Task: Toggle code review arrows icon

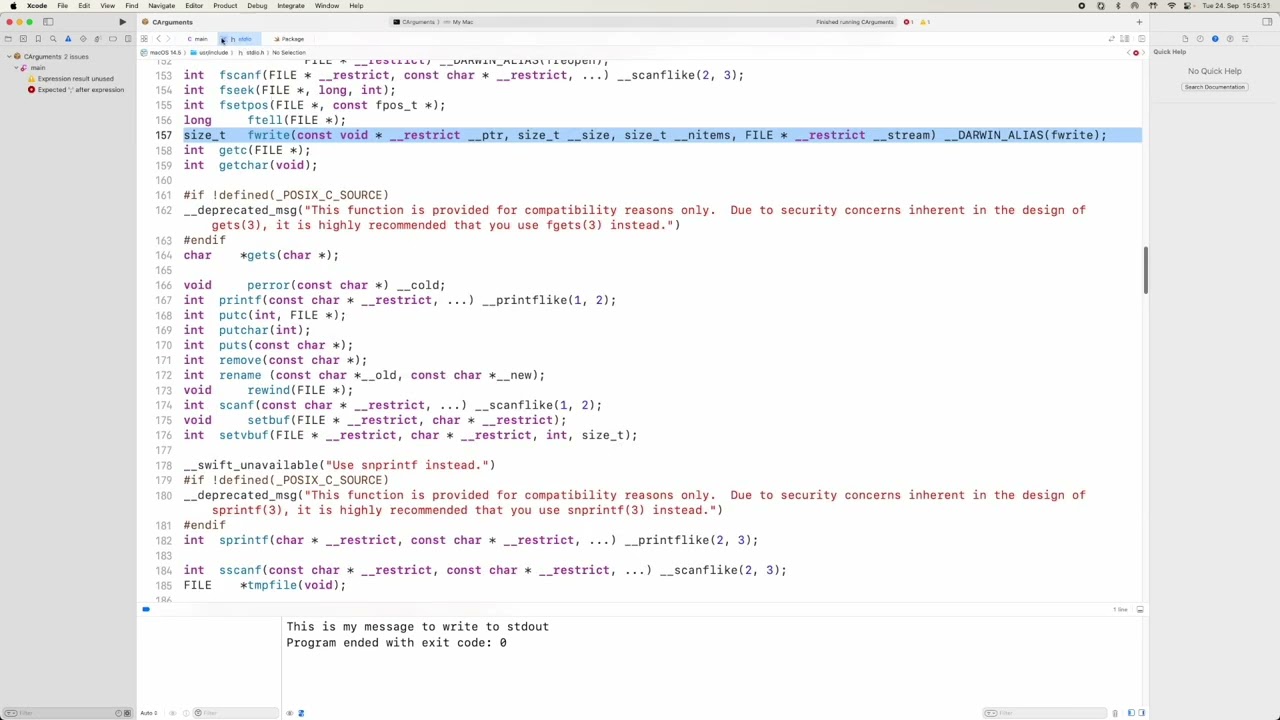Action: click(x=1111, y=39)
